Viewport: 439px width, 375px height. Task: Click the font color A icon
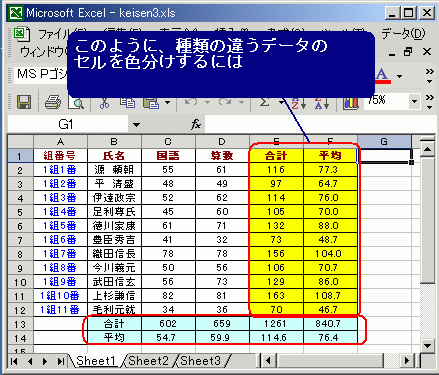383,77
